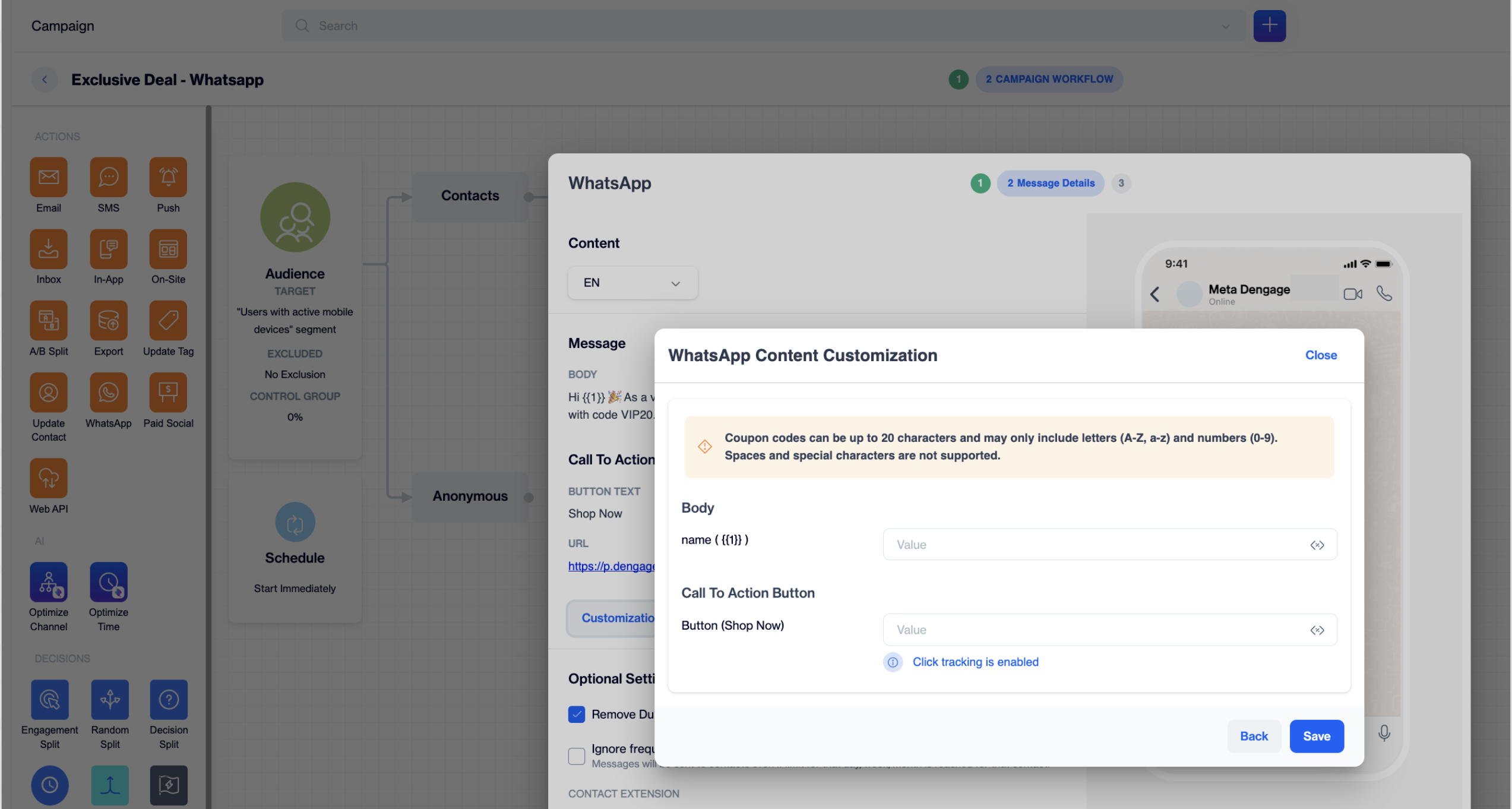Click back arrow in phone preview
Image resolution: width=1512 pixels, height=809 pixels.
tap(1154, 294)
